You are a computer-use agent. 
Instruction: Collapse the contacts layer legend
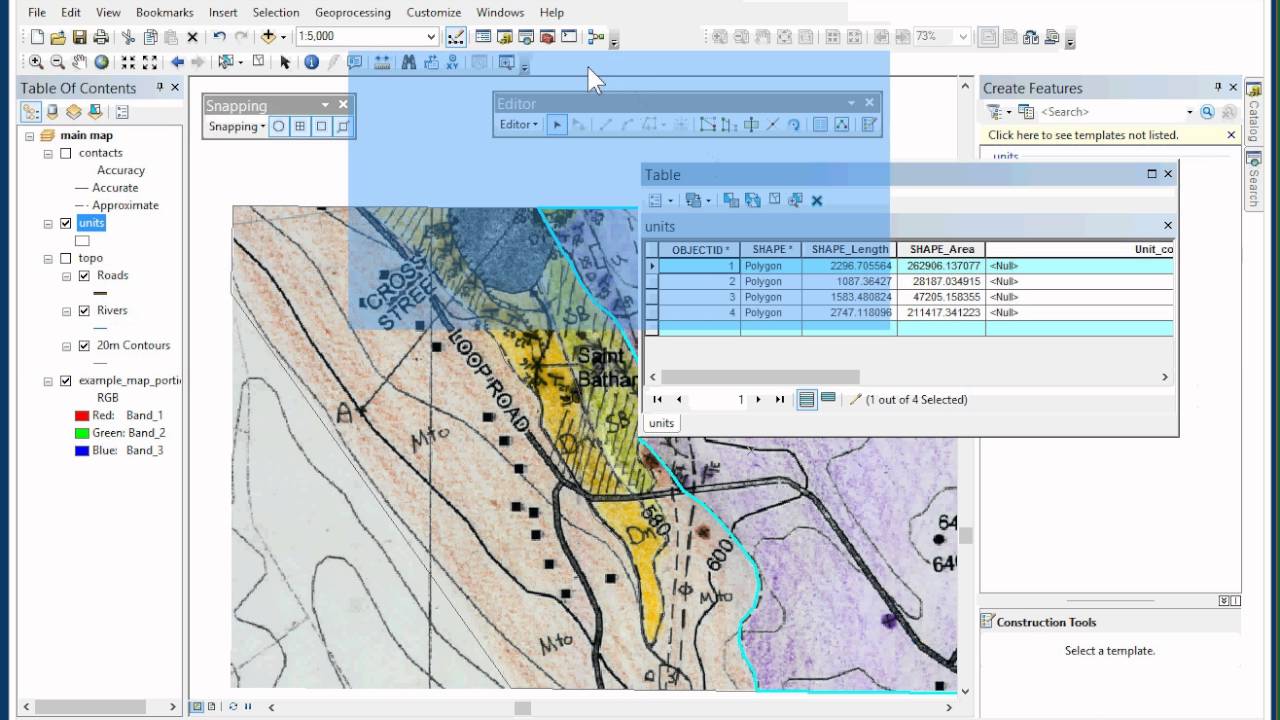click(48, 153)
